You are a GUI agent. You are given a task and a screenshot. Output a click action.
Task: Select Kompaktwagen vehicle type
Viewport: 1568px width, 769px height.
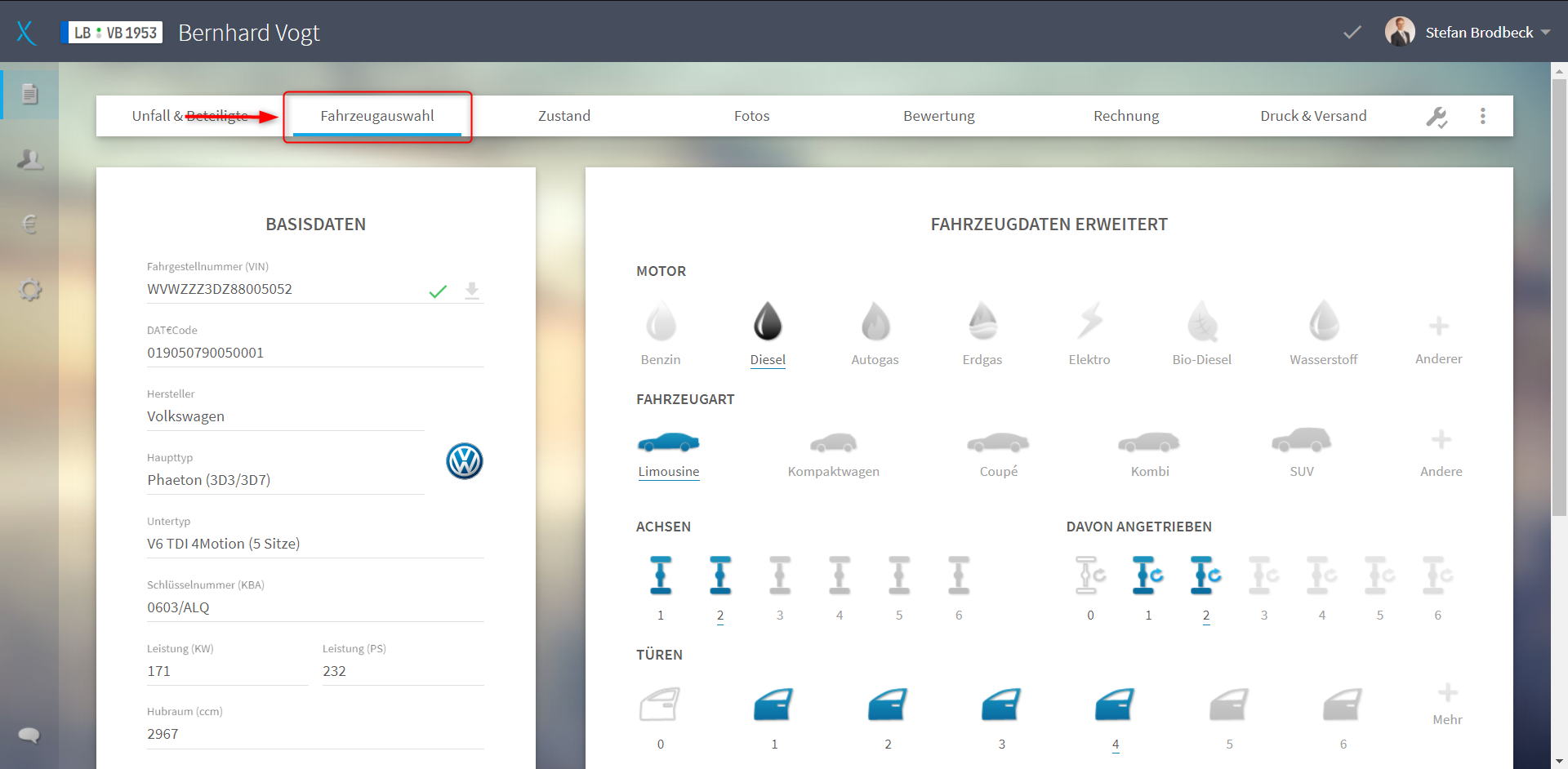834,454
